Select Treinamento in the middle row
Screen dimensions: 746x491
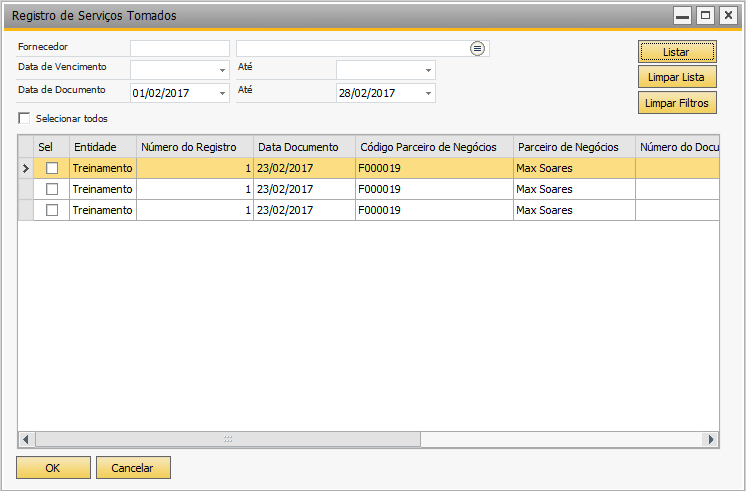(x=102, y=189)
